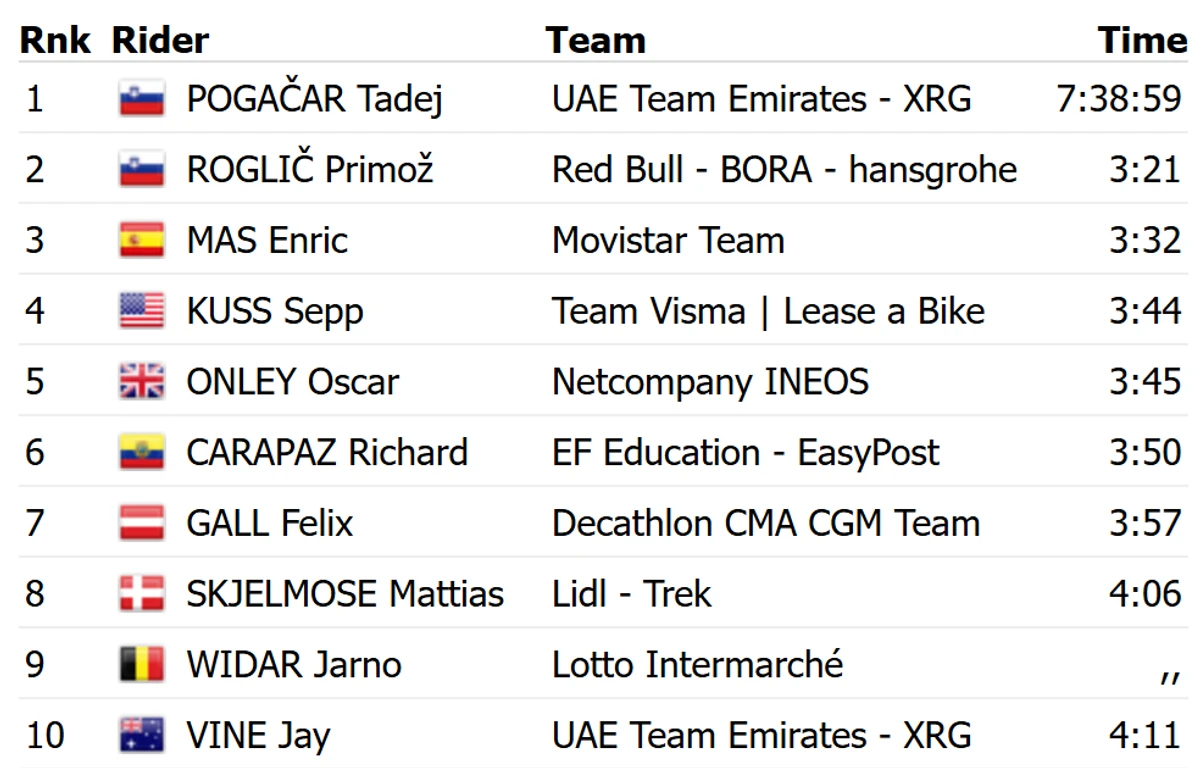1200x768 pixels.
Task: Click the Spanish flag beside MAS Enric
Action: [x=142, y=241]
